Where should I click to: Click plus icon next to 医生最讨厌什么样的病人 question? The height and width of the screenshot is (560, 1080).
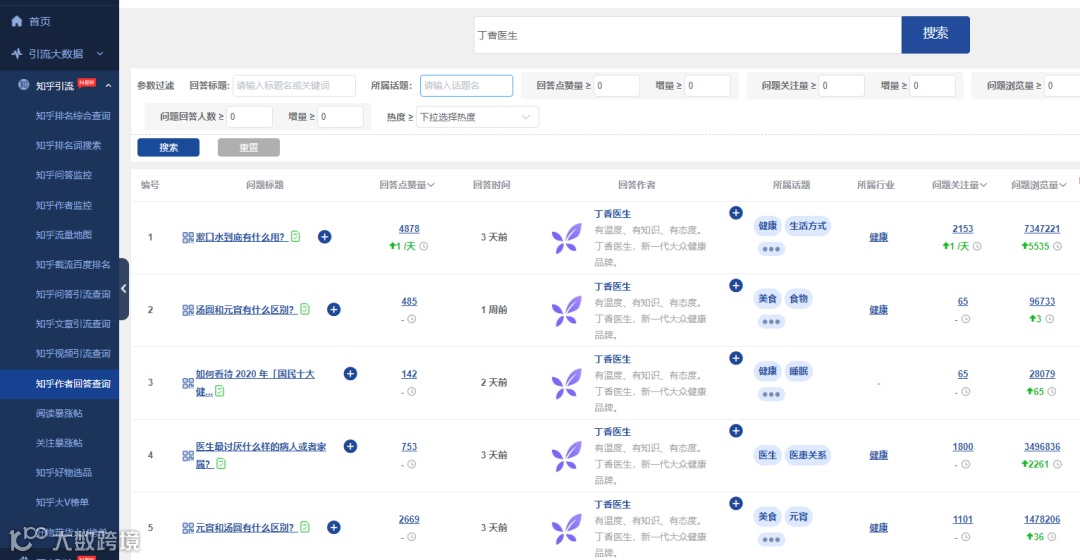(350, 446)
